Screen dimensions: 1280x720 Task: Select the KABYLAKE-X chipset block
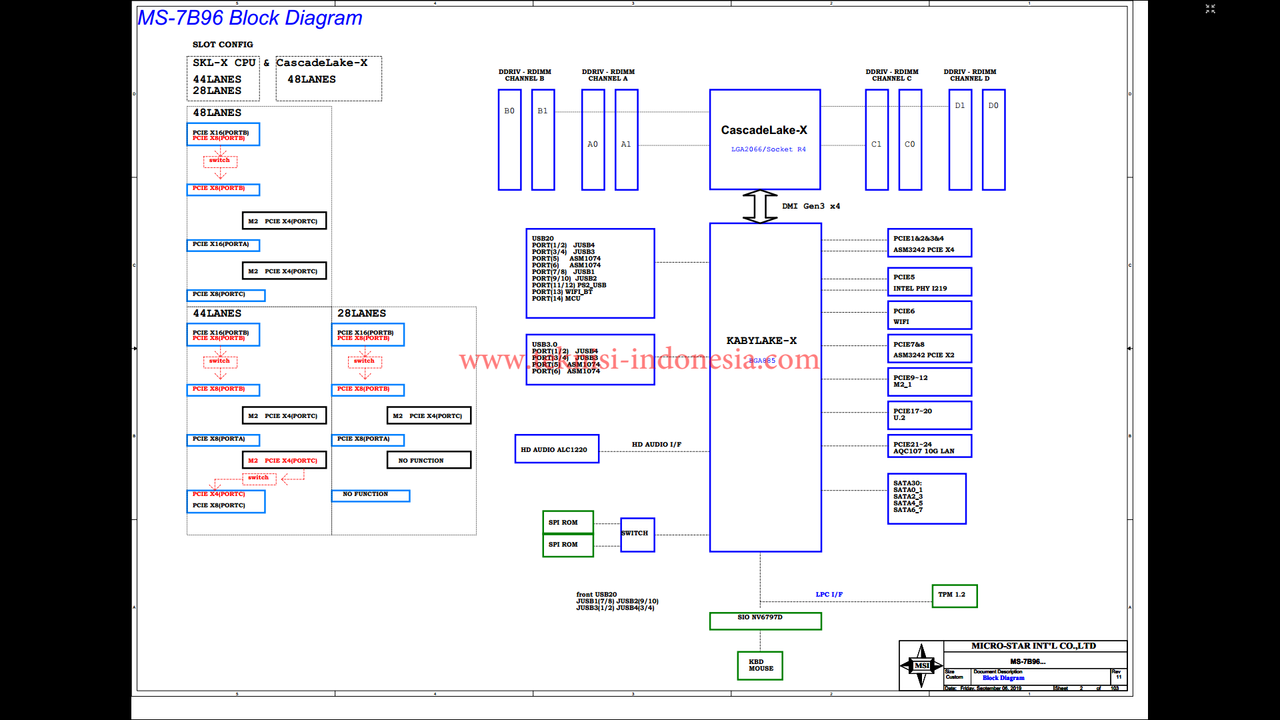click(x=765, y=387)
